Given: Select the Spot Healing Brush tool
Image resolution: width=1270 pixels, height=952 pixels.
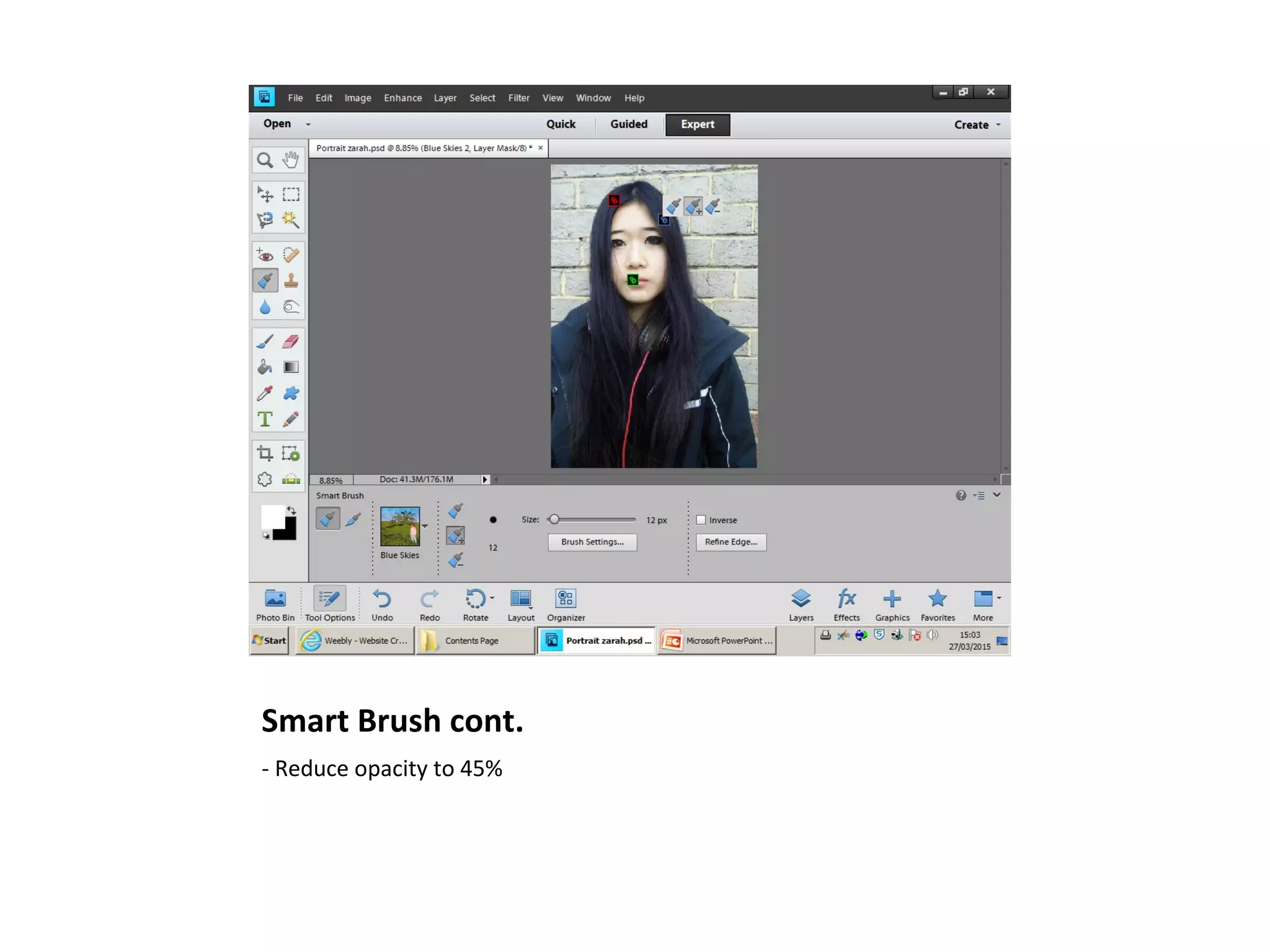Looking at the screenshot, I should click(x=291, y=255).
